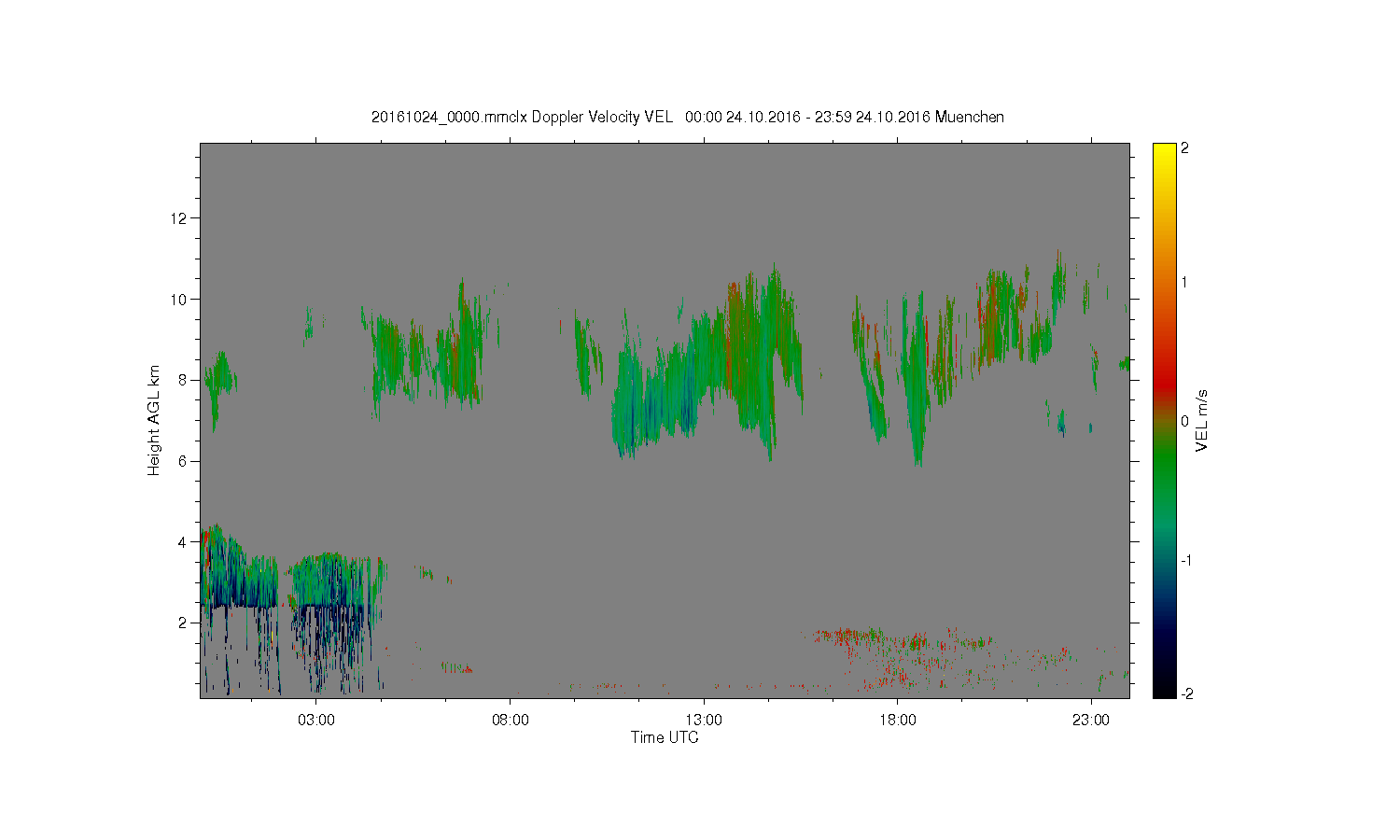The image size is (1400, 840).
Task: Click the height axis tick label 10
Action: [179, 300]
